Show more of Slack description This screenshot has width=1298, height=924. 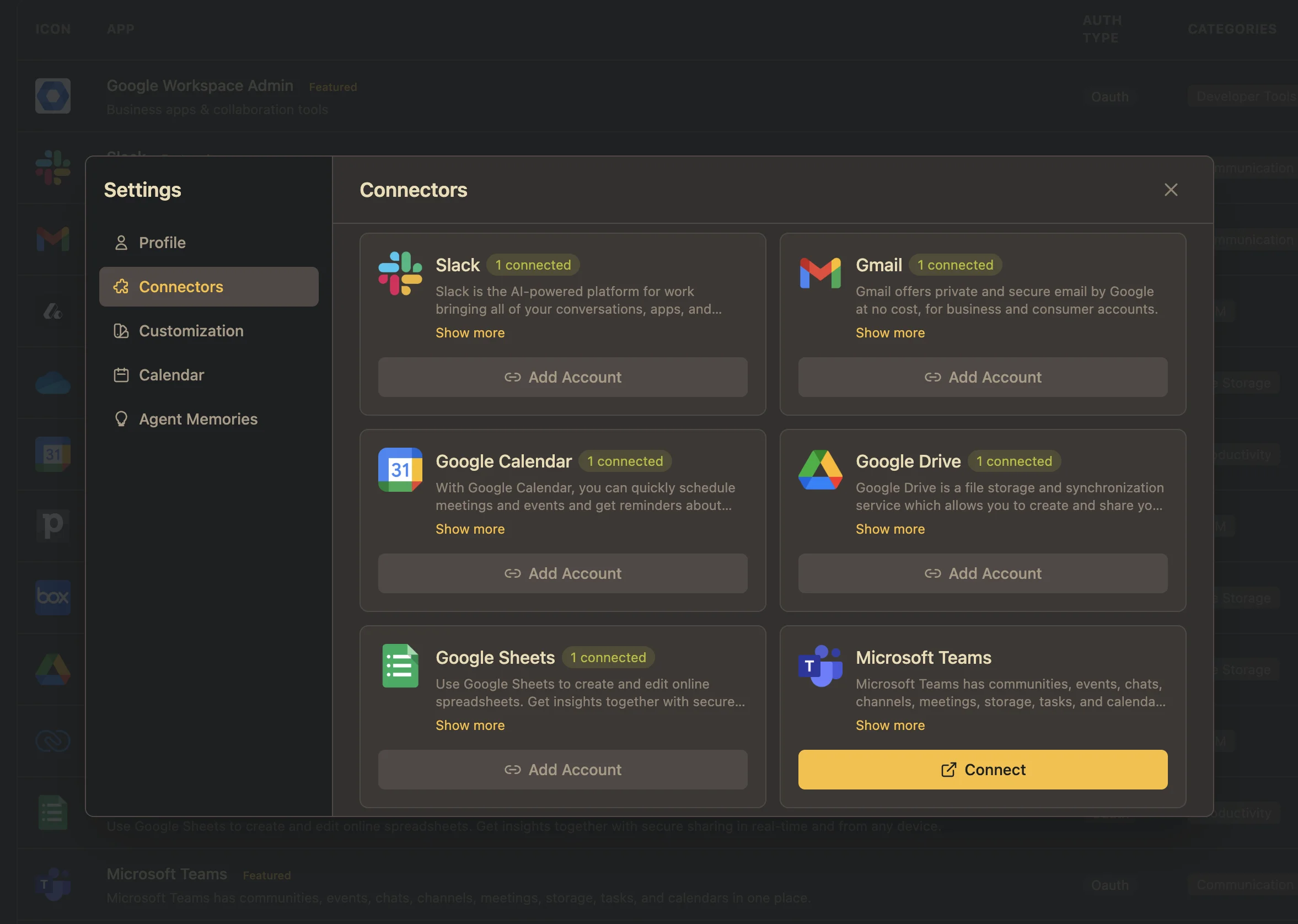[x=470, y=333]
